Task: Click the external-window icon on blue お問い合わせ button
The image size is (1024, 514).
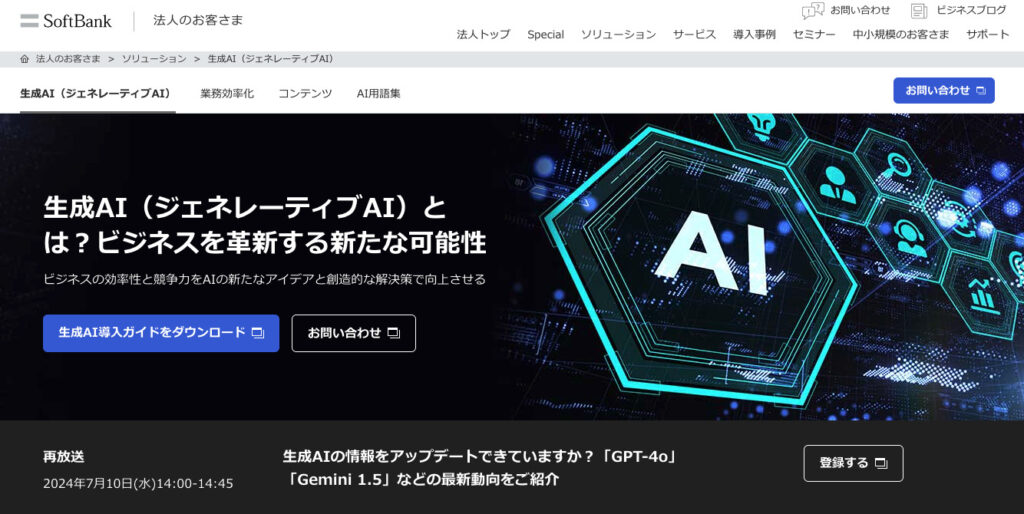Action: pyautogui.click(x=980, y=91)
